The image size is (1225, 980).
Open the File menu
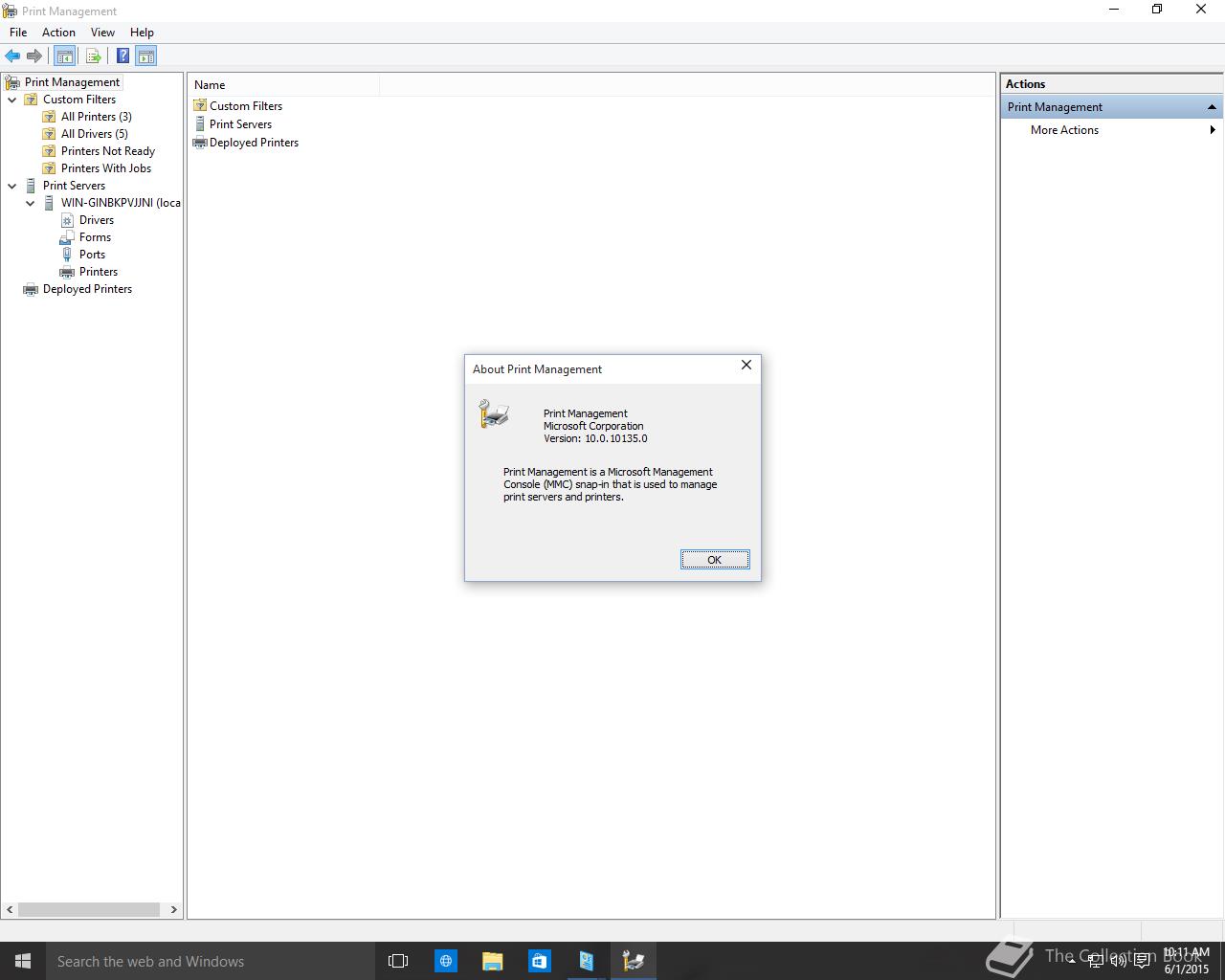click(x=18, y=32)
